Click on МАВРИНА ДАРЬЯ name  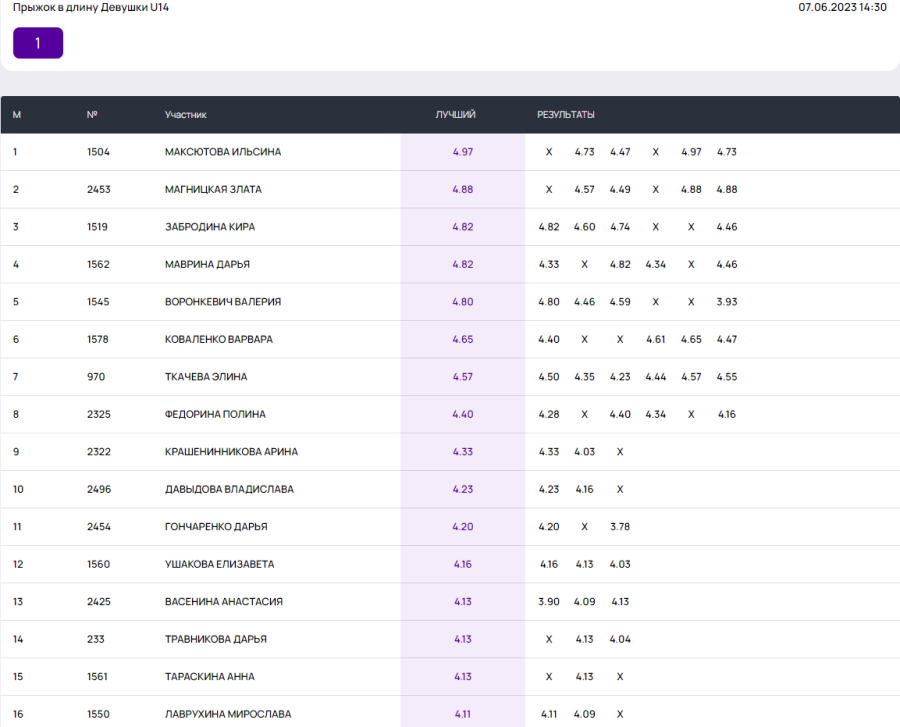[x=207, y=265]
